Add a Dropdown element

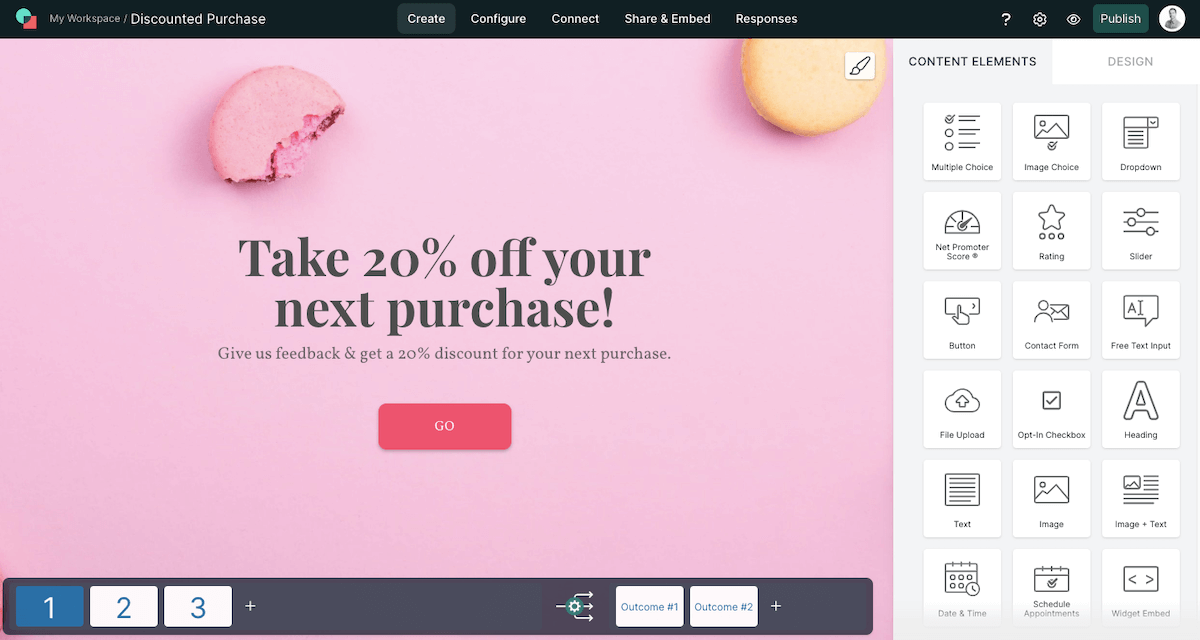click(1140, 141)
